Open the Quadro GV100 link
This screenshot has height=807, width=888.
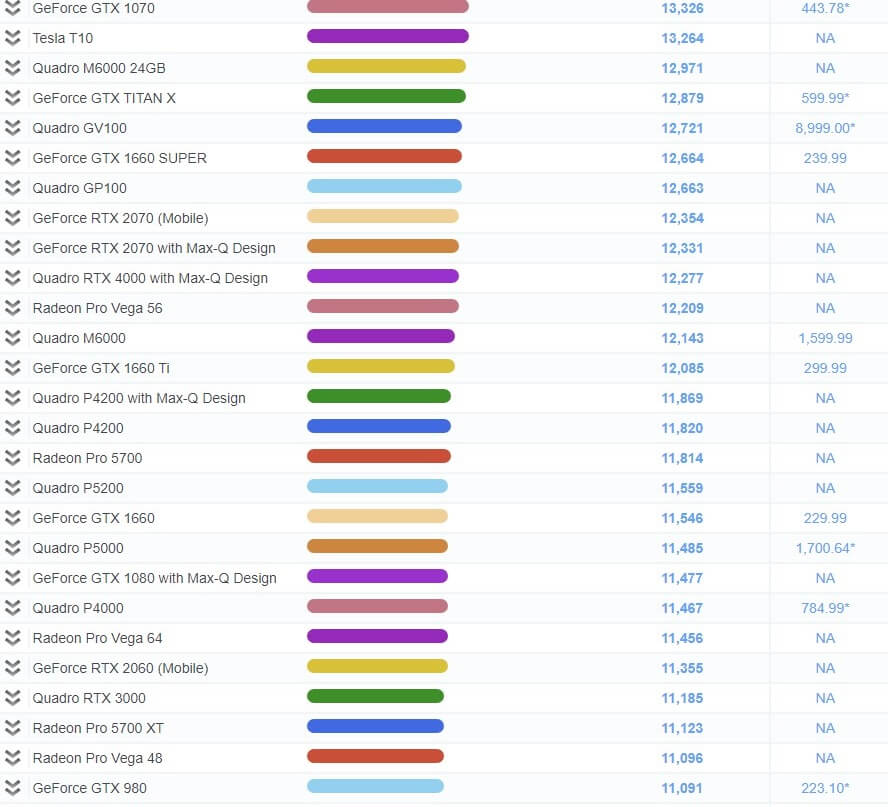tap(80, 128)
